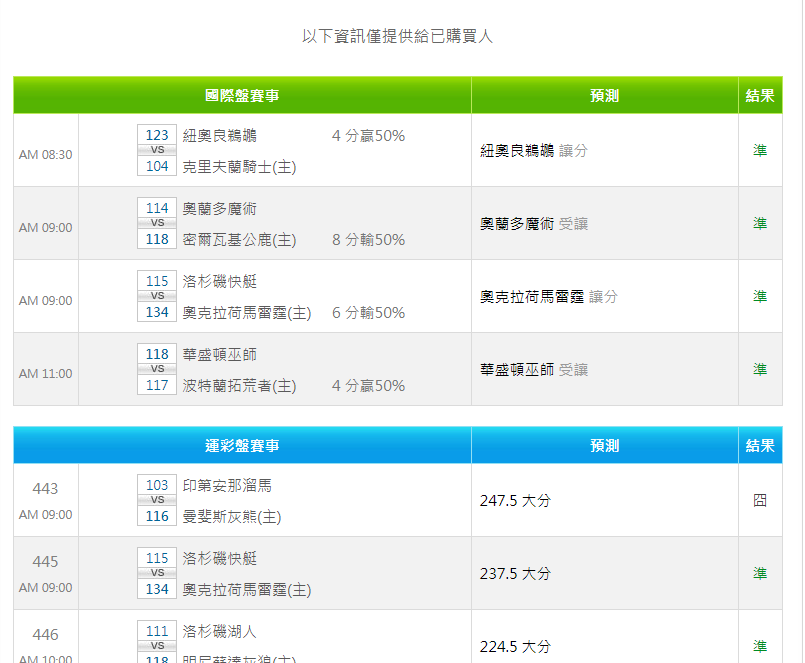This screenshot has width=805, height=663.
Task: Click the notice "以下資訊僅提供給已購買人"
Action: click(397, 36)
